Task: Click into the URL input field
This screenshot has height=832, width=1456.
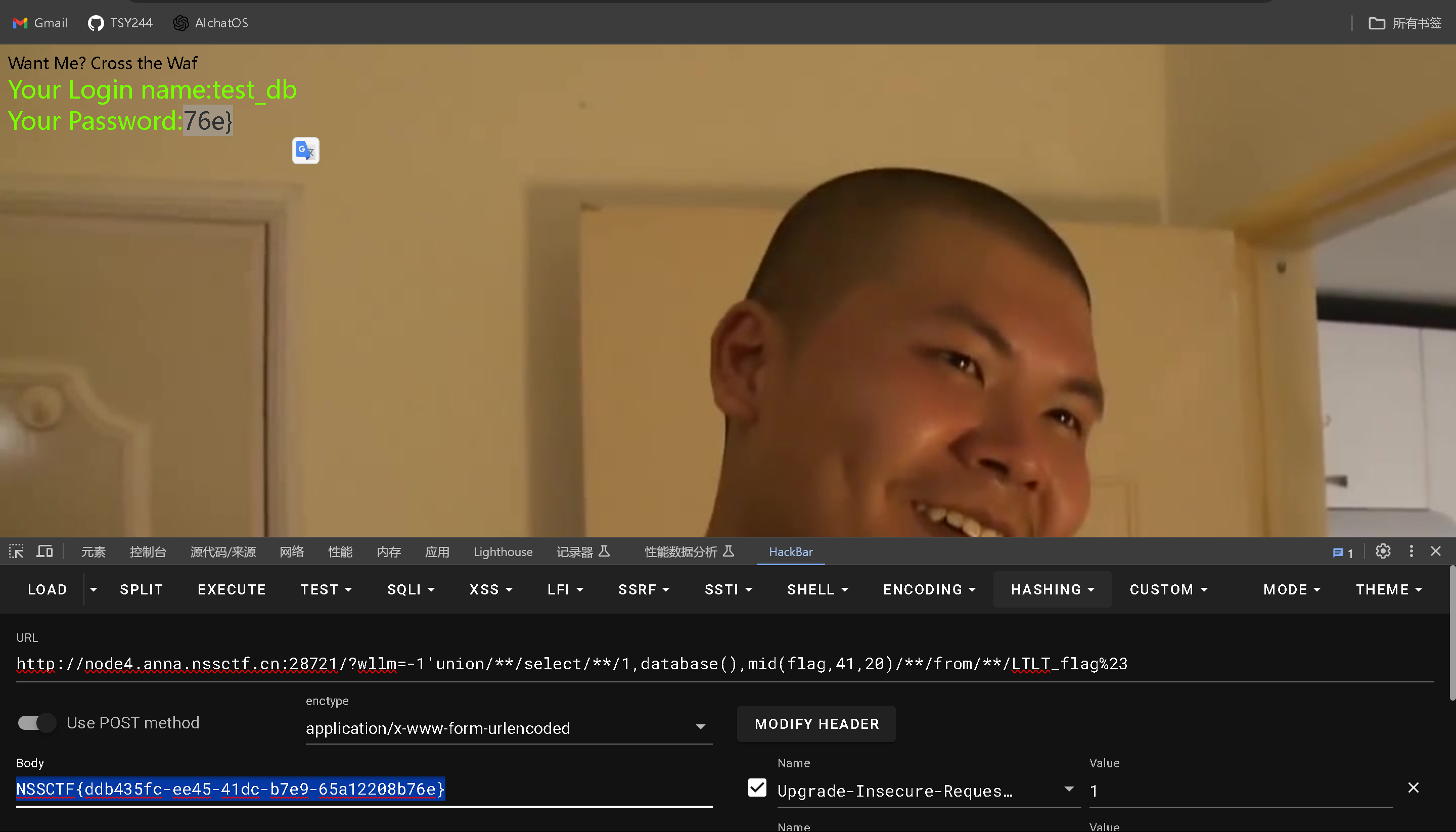Action: point(571,664)
